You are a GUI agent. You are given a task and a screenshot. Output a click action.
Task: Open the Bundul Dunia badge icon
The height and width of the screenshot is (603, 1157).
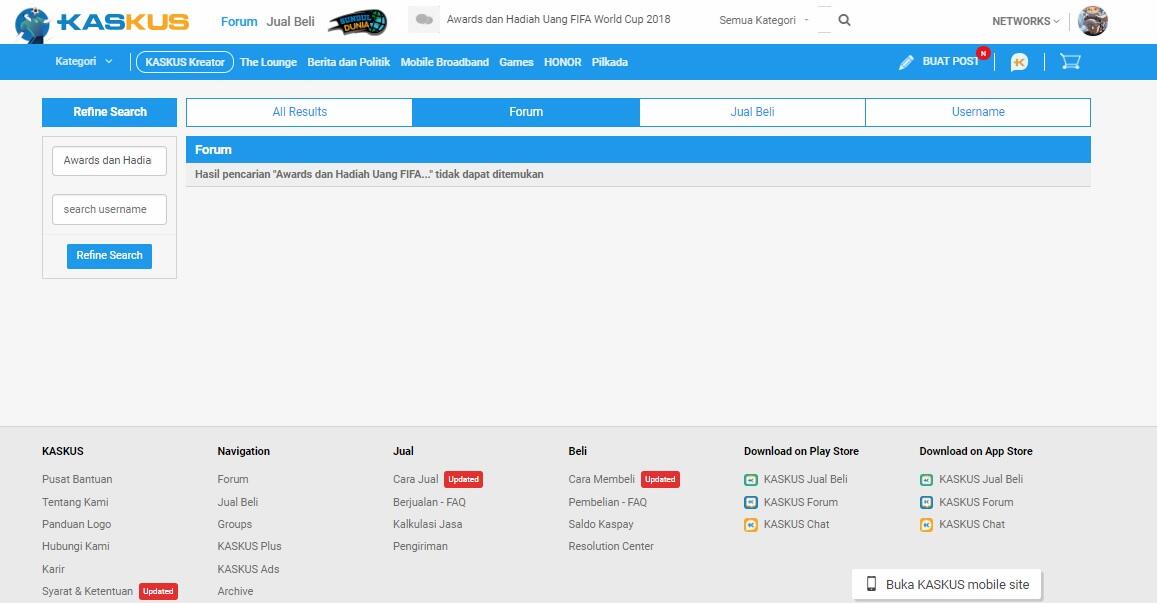tap(357, 22)
